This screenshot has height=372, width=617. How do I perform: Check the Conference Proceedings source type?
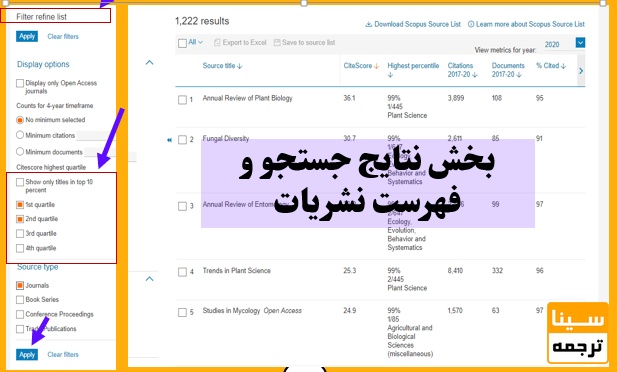point(20,314)
